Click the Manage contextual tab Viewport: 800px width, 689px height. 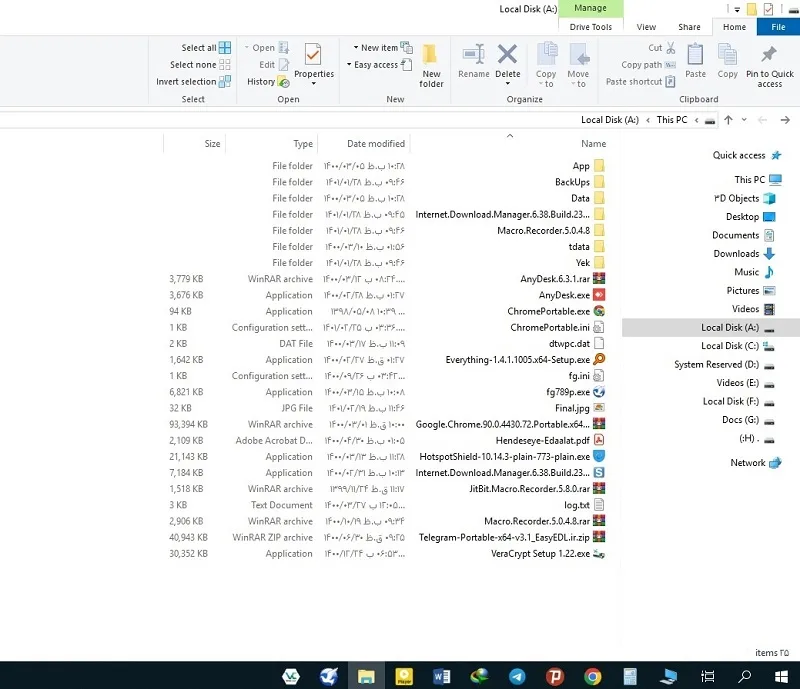[590, 8]
